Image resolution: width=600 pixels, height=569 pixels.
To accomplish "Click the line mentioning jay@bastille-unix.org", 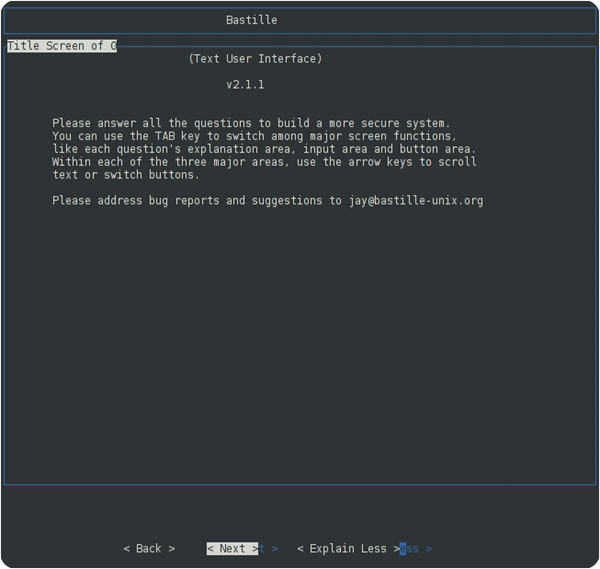I will pyautogui.click(x=268, y=201).
